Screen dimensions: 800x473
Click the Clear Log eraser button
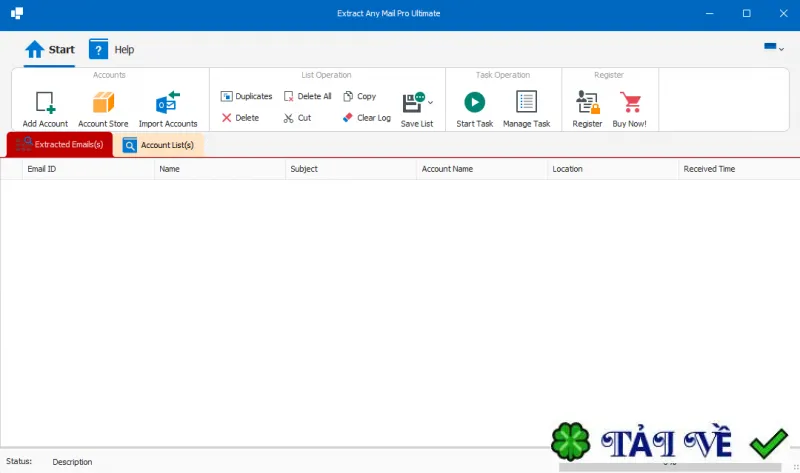point(367,118)
